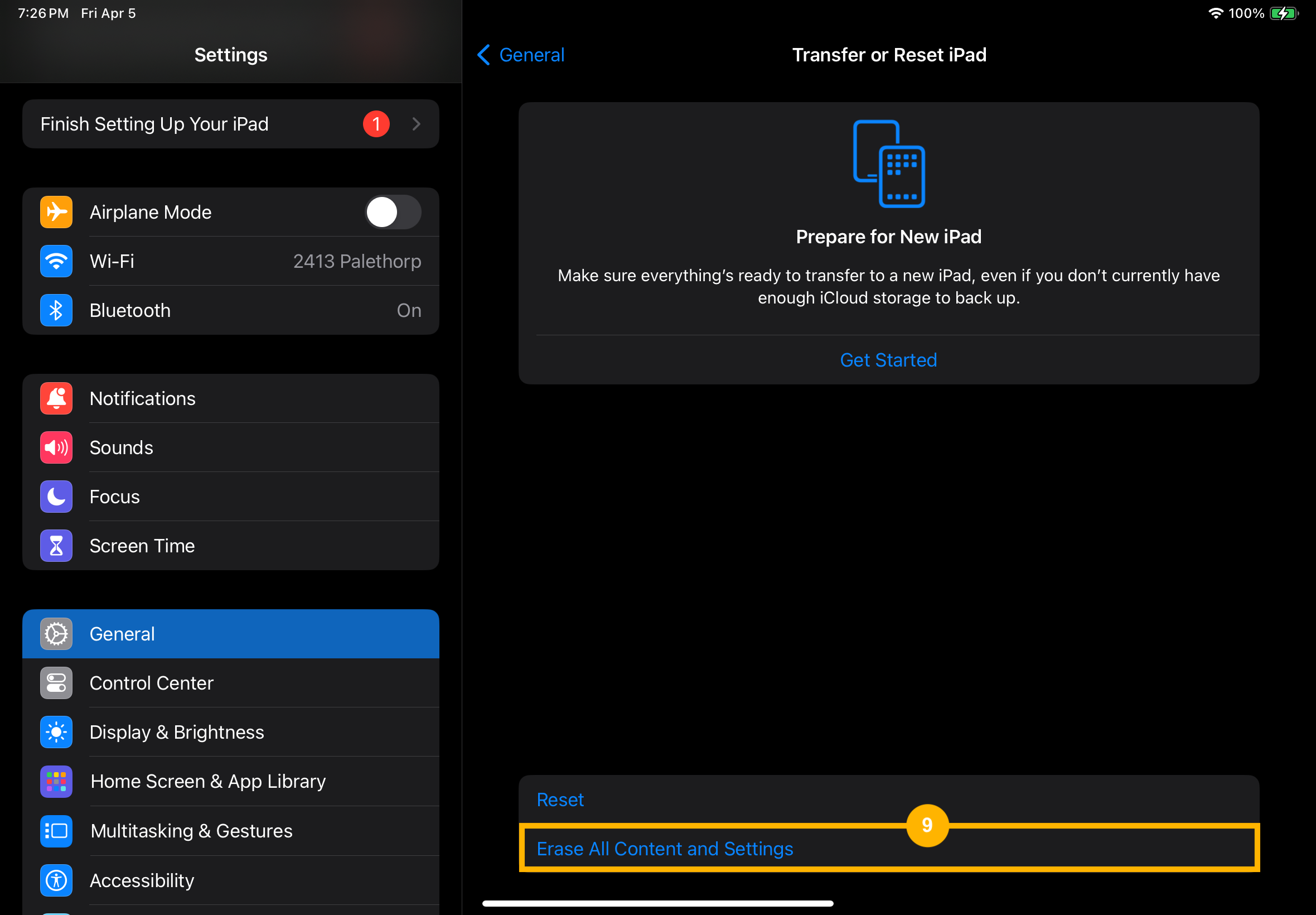Viewport: 1316px width, 915px height.
Task: Open Finish Setting Up Your iPad
Action: [x=231, y=124]
